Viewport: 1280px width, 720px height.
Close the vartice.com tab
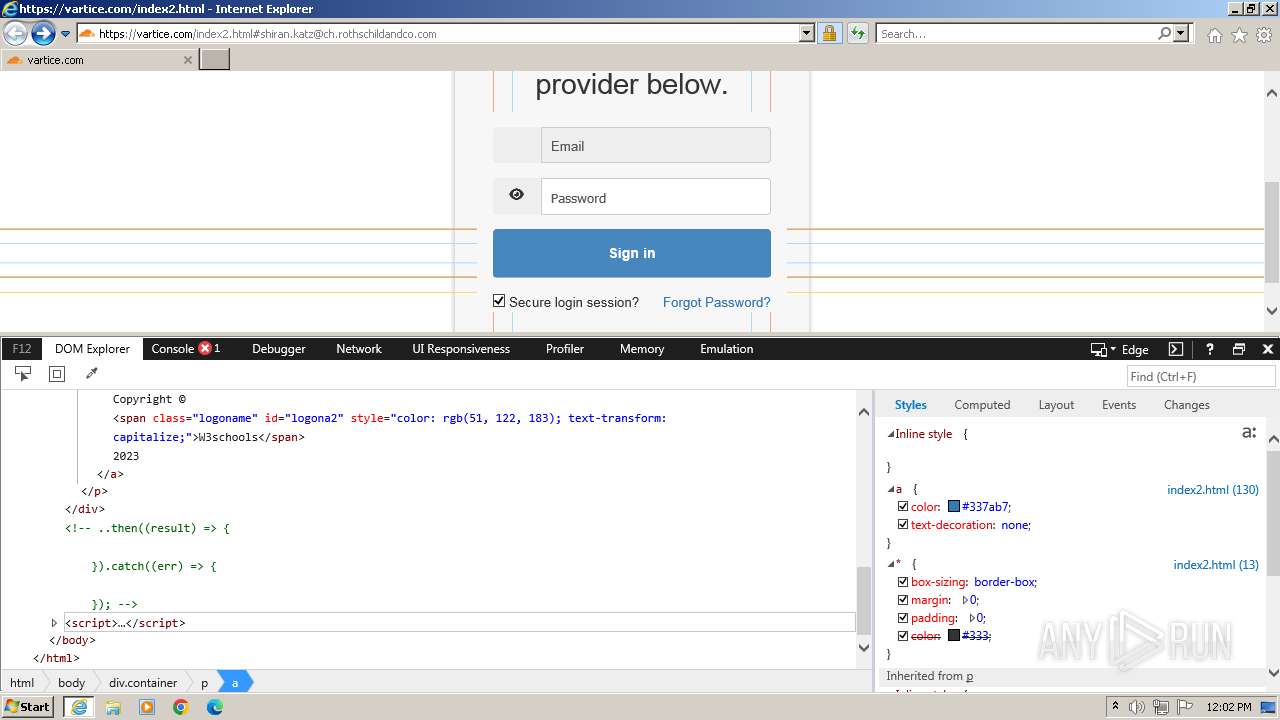[187, 60]
